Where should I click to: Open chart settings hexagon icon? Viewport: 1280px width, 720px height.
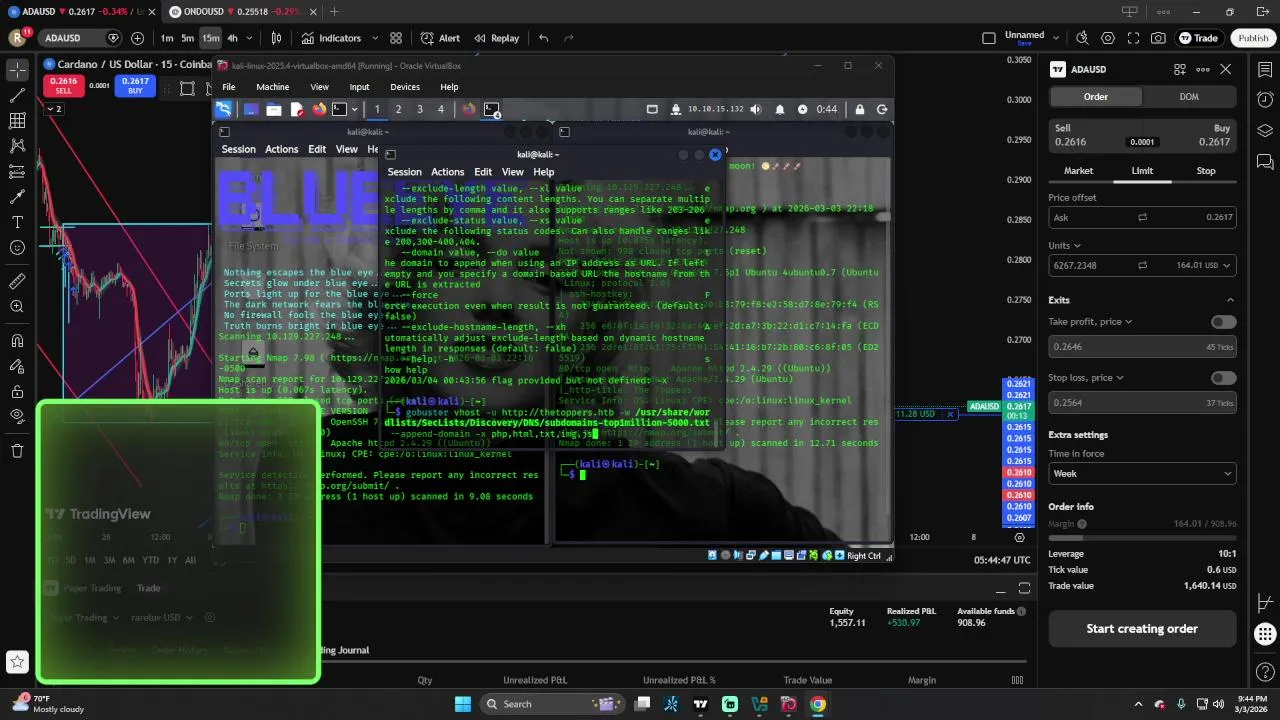pos(1108,38)
